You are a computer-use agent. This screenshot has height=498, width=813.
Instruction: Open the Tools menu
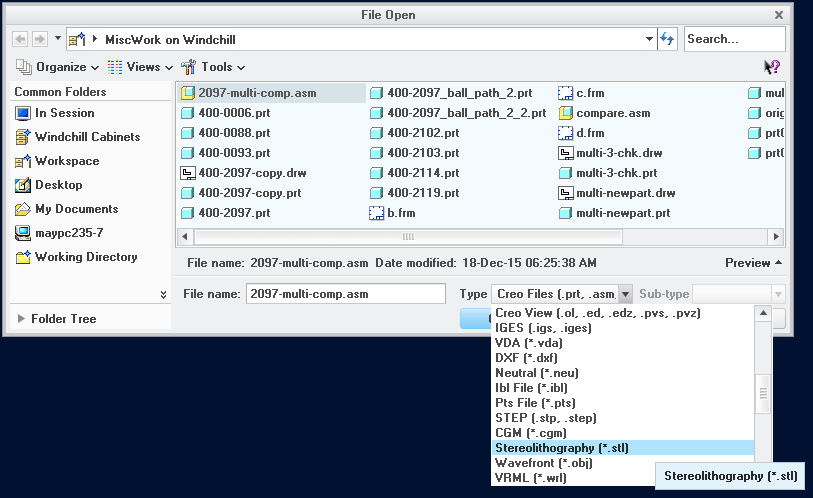click(213, 67)
